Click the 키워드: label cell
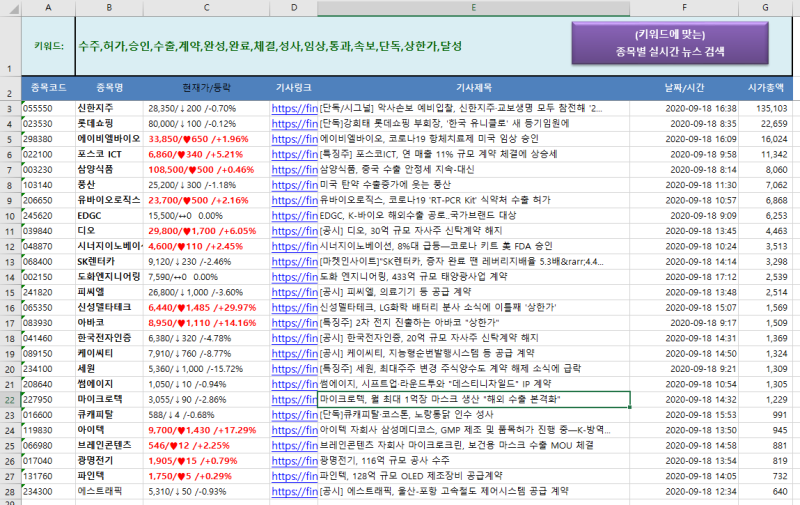The width and height of the screenshot is (800, 505). click(48, 46)
